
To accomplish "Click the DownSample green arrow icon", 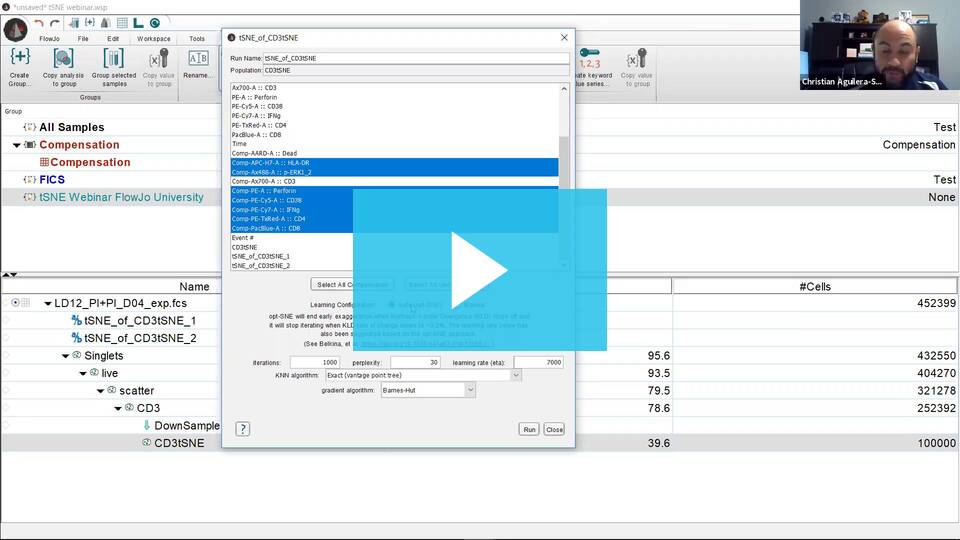I will click(146, 425).
